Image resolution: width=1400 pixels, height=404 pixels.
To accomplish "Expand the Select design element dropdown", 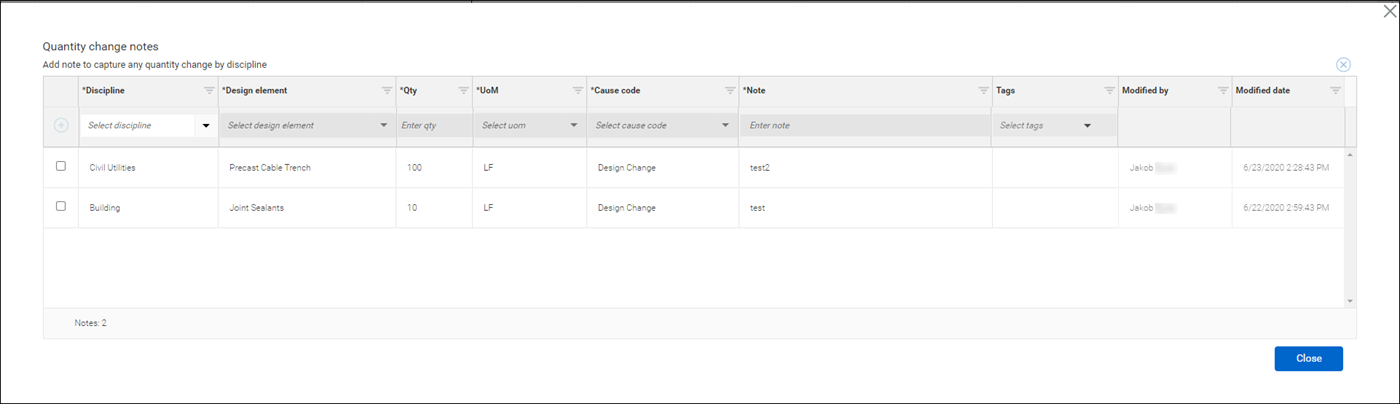I will coord(384,126).
